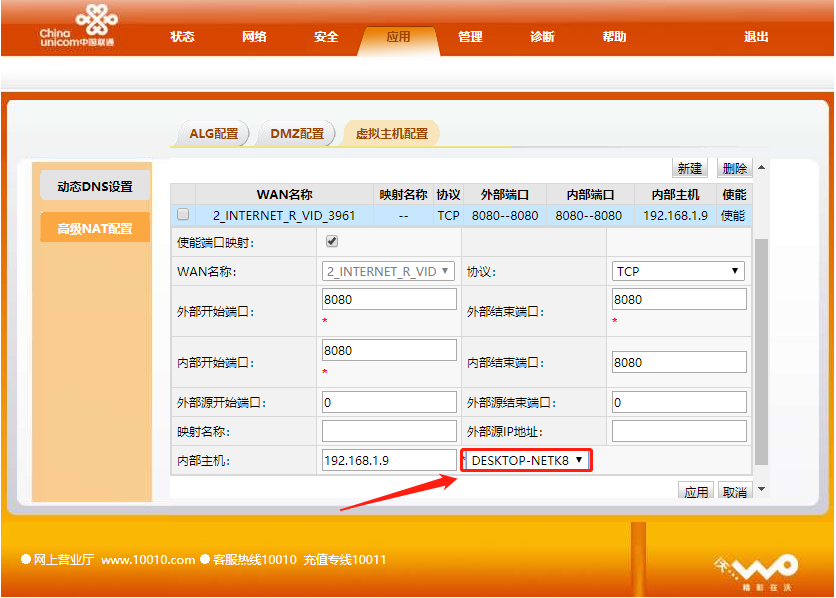Toggle the 使能端口映射 checkbox
836x598 pixels.
[332, 241]
